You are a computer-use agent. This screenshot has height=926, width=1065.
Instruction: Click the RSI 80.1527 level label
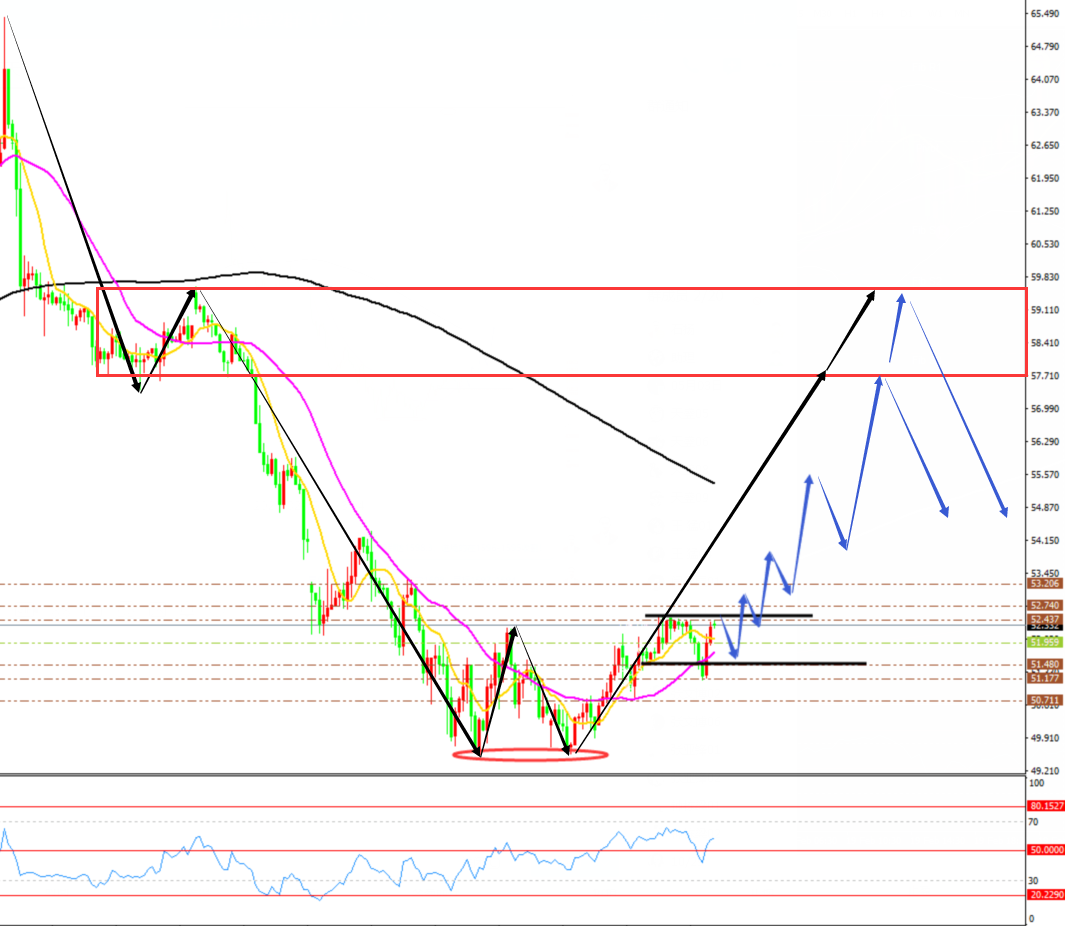[1045, 805]
